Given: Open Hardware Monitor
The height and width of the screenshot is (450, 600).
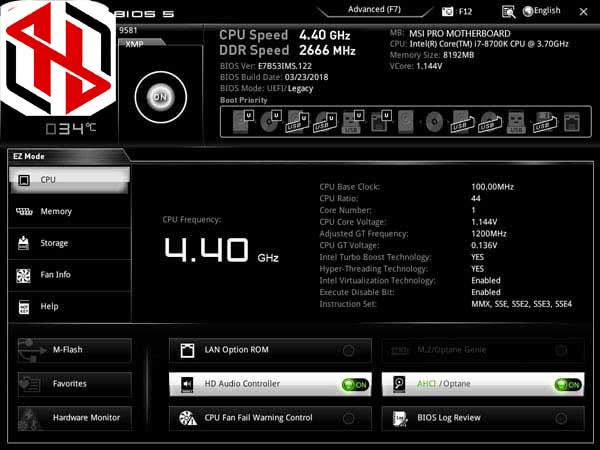Looking at the screenshot, I should (75, 418).
